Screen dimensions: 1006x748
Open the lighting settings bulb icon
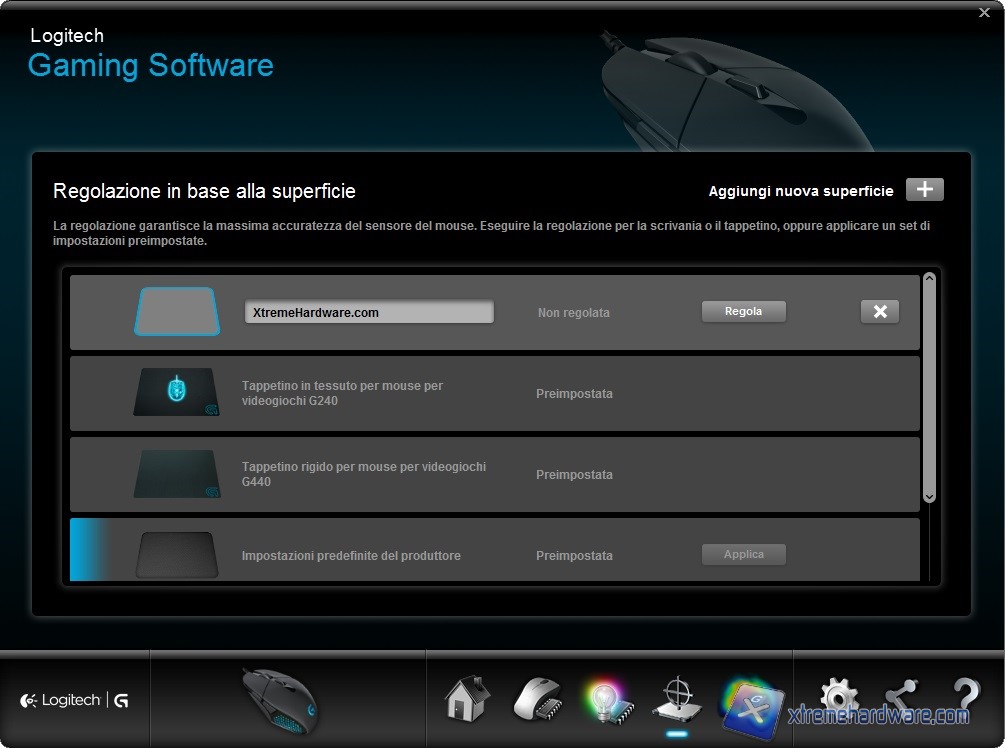tap(607, 698)
